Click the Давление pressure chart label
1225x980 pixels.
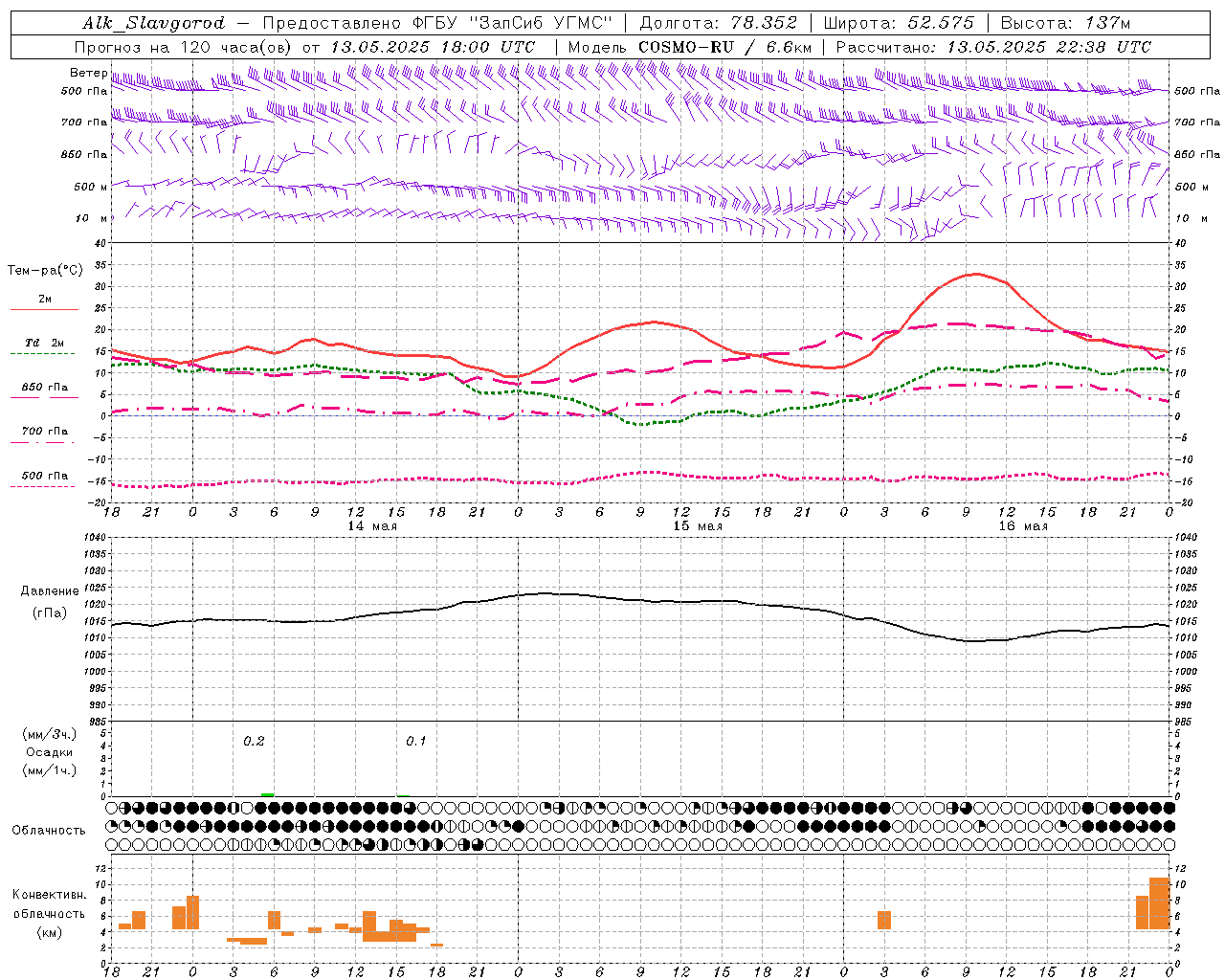point(50,591)
